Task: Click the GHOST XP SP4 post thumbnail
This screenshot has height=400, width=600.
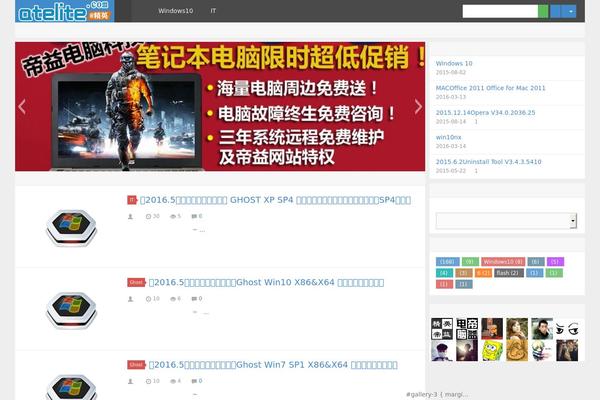Action: coord(71,227)
